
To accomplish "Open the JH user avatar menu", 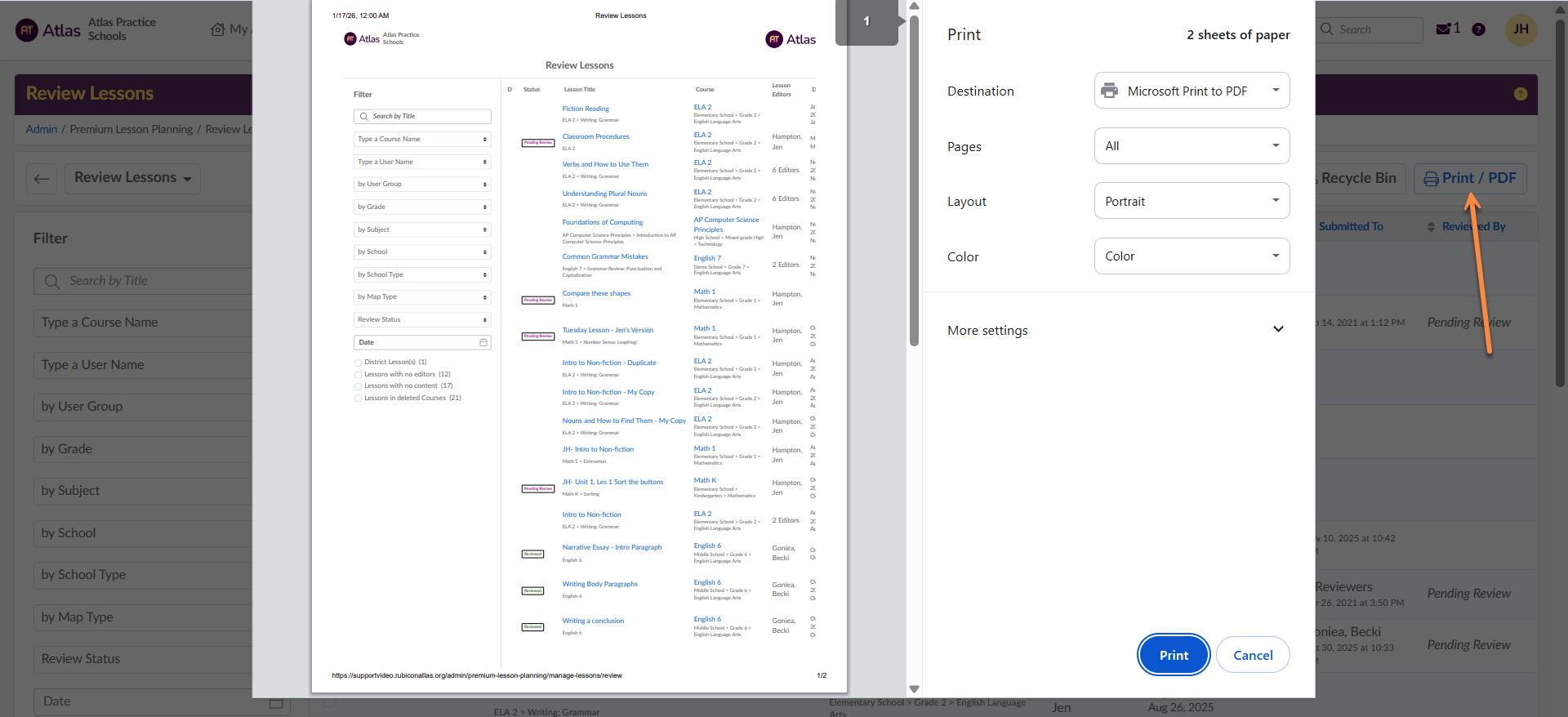I will (1521, 29).
